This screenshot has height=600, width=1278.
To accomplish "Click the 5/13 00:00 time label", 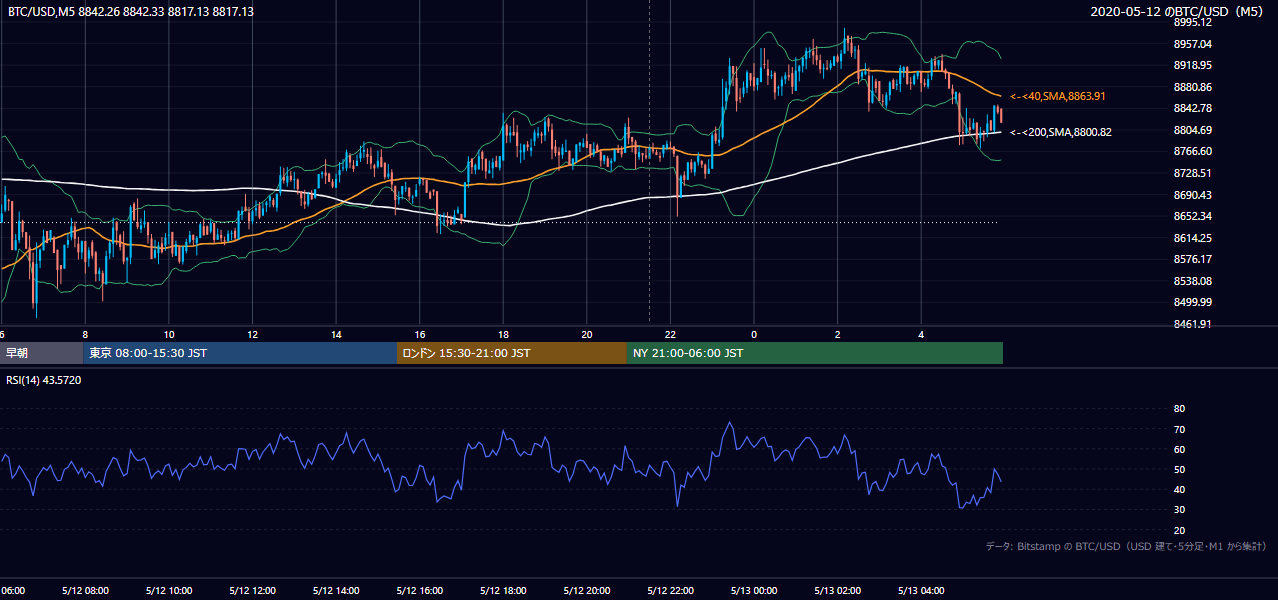I will point(754,591).
